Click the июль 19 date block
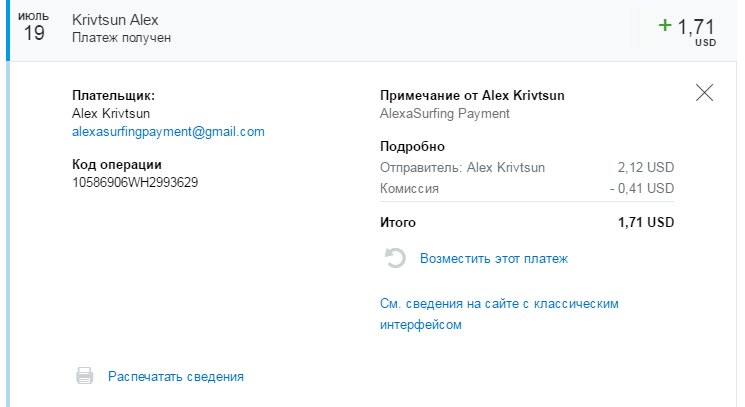 pyautogui.click(x=35, y=27)
